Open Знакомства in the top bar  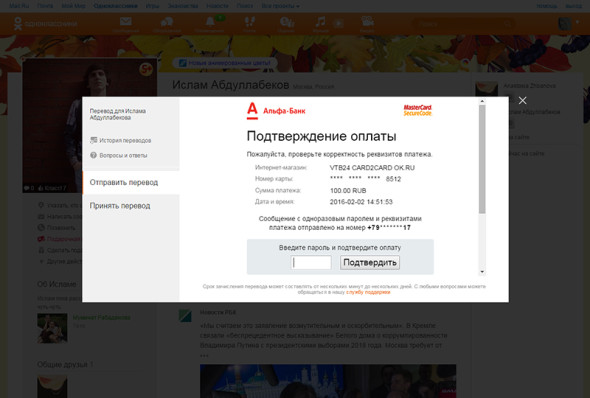(183, 6)
